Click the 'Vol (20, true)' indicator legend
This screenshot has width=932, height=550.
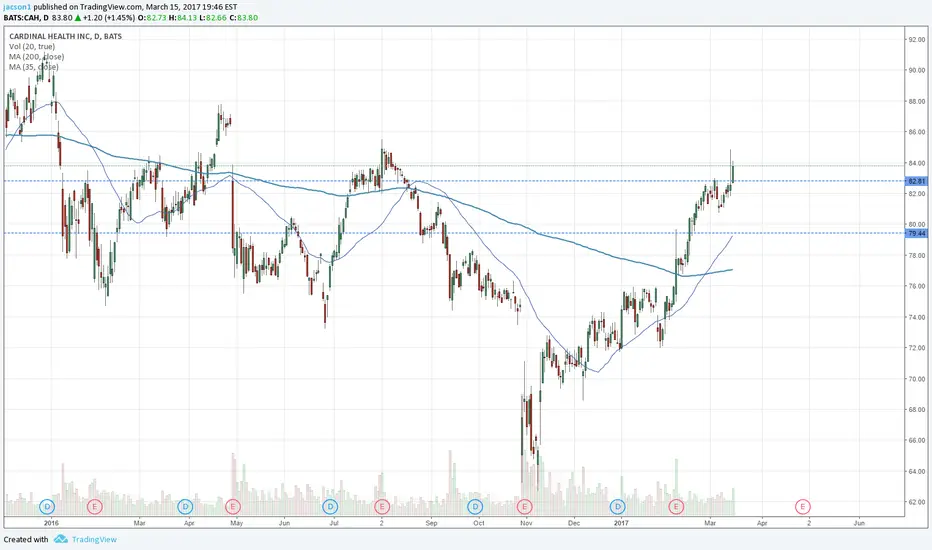(x=32, y=46)
